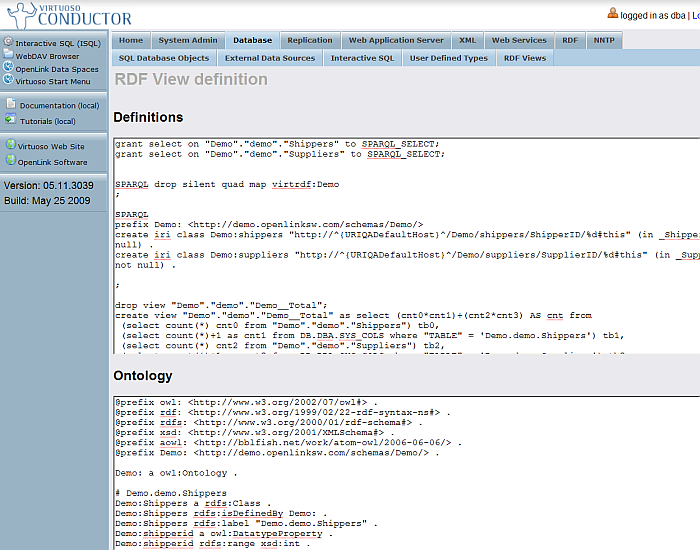Click the 'logged in as dba' text
Viewport: 700px width, 550px height.
pos(652,16)
